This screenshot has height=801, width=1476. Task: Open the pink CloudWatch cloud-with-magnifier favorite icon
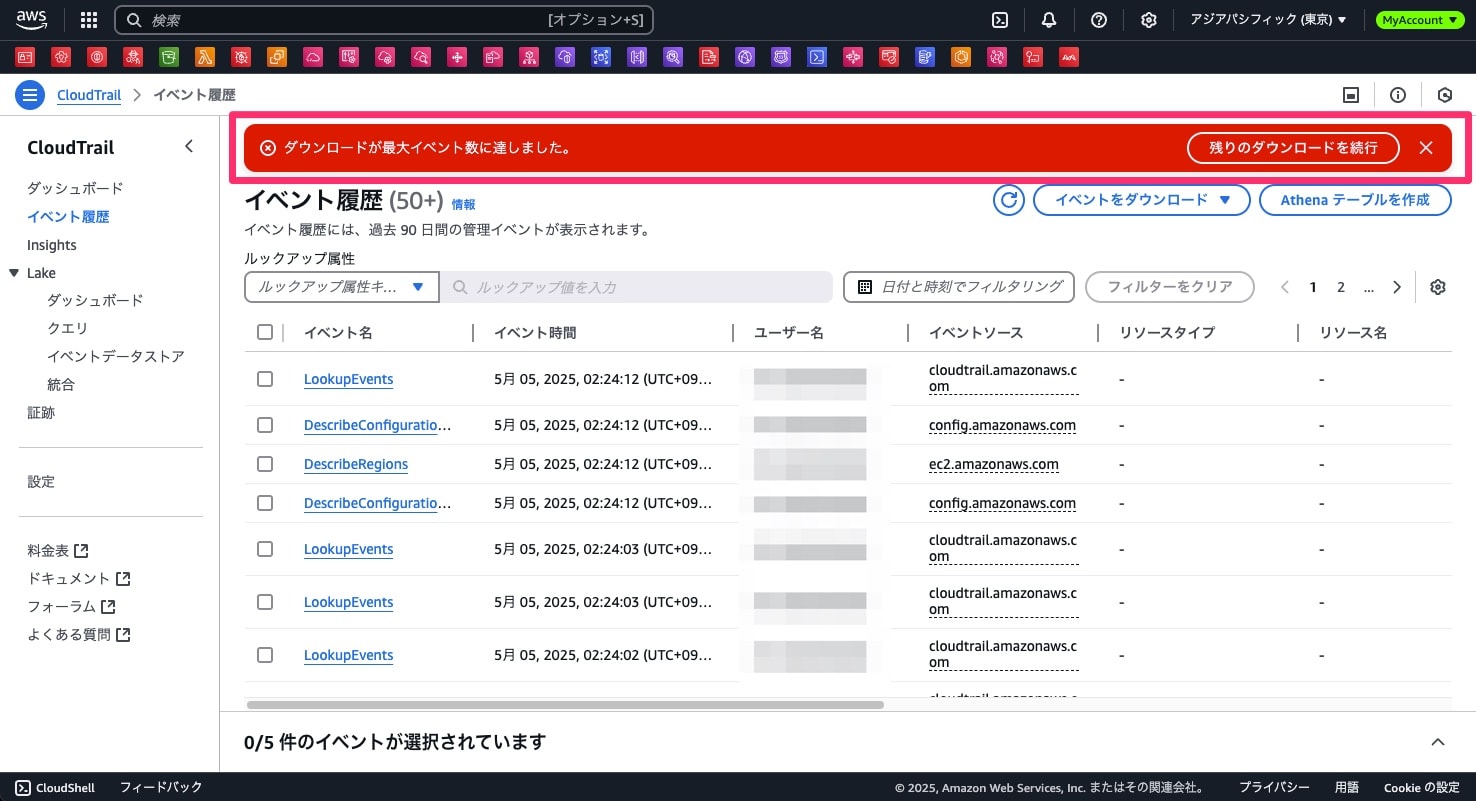[x=421, y=57]
